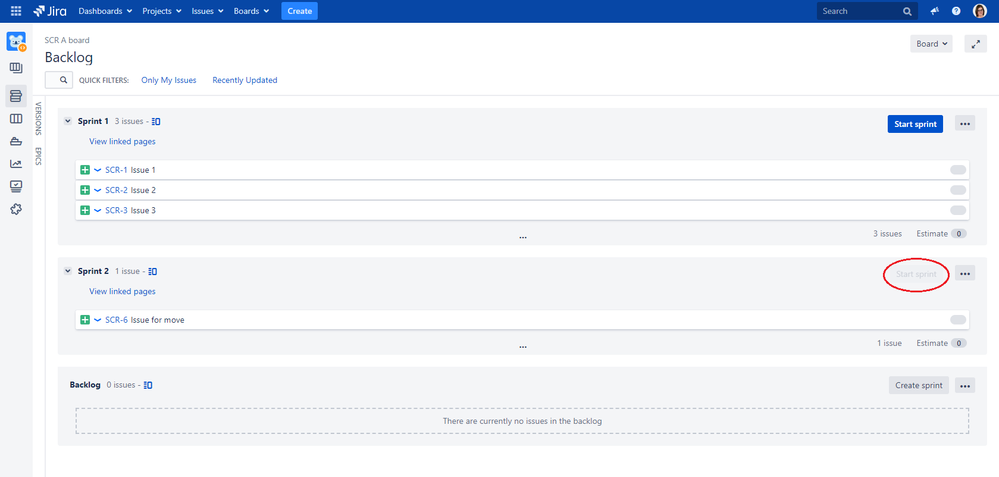Apply Recently Updated quick filter
This screenshot has height=477, width=999.
[x=245, y=80]
